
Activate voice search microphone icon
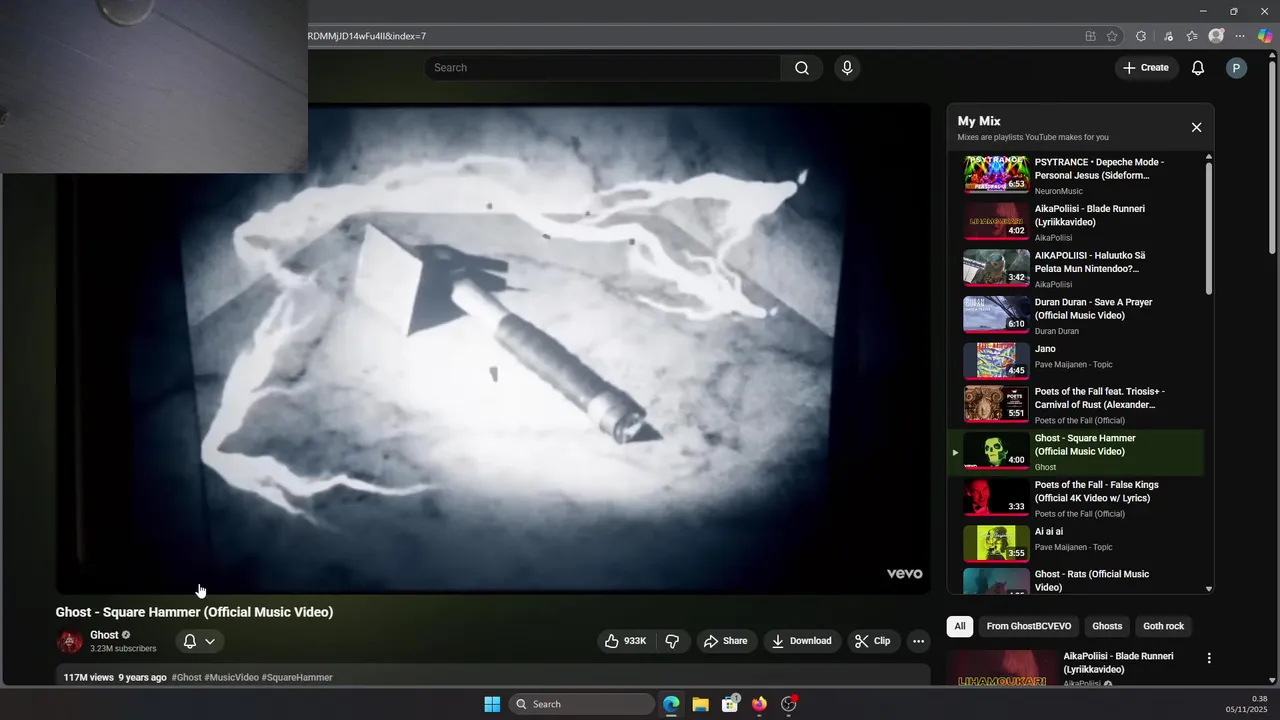click(847, 68)
